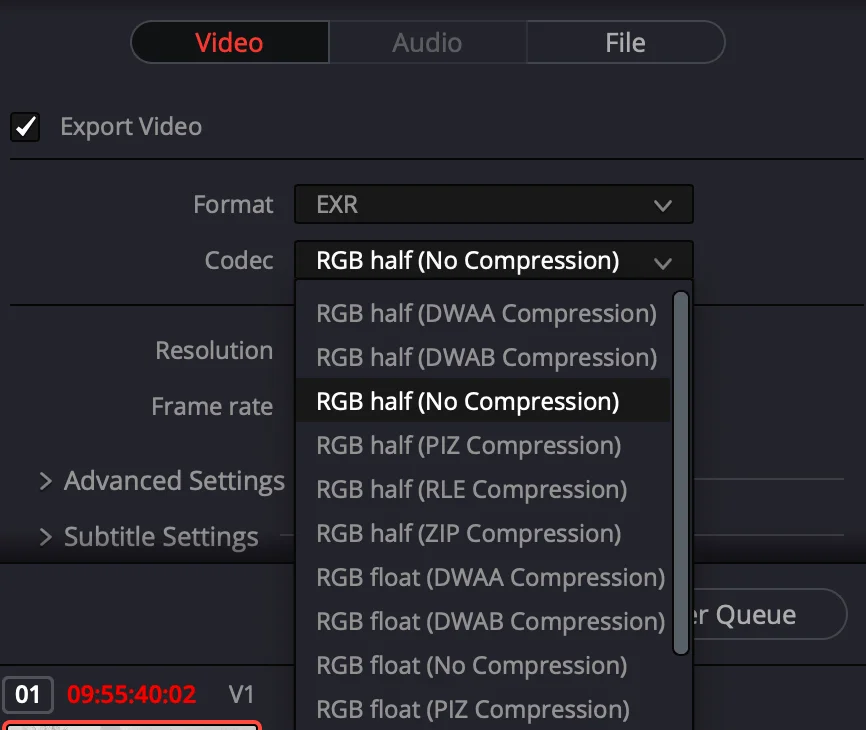Viewport: 866px width, 730px height.
Task: Switch to the Audio tab
Action: pyautogui.click(x=427, y=43)
